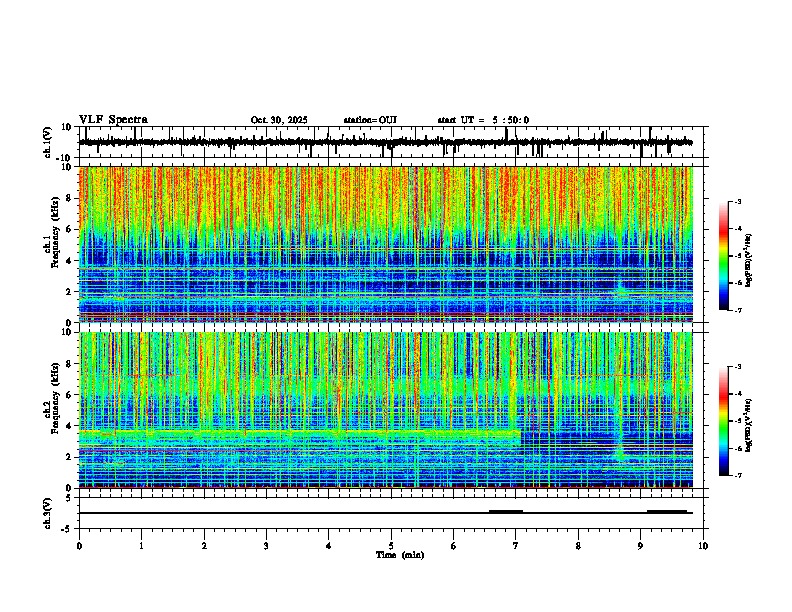
Task: Click inside the ch.1 spectrogram panel
Action: click(x=386, y=244)
